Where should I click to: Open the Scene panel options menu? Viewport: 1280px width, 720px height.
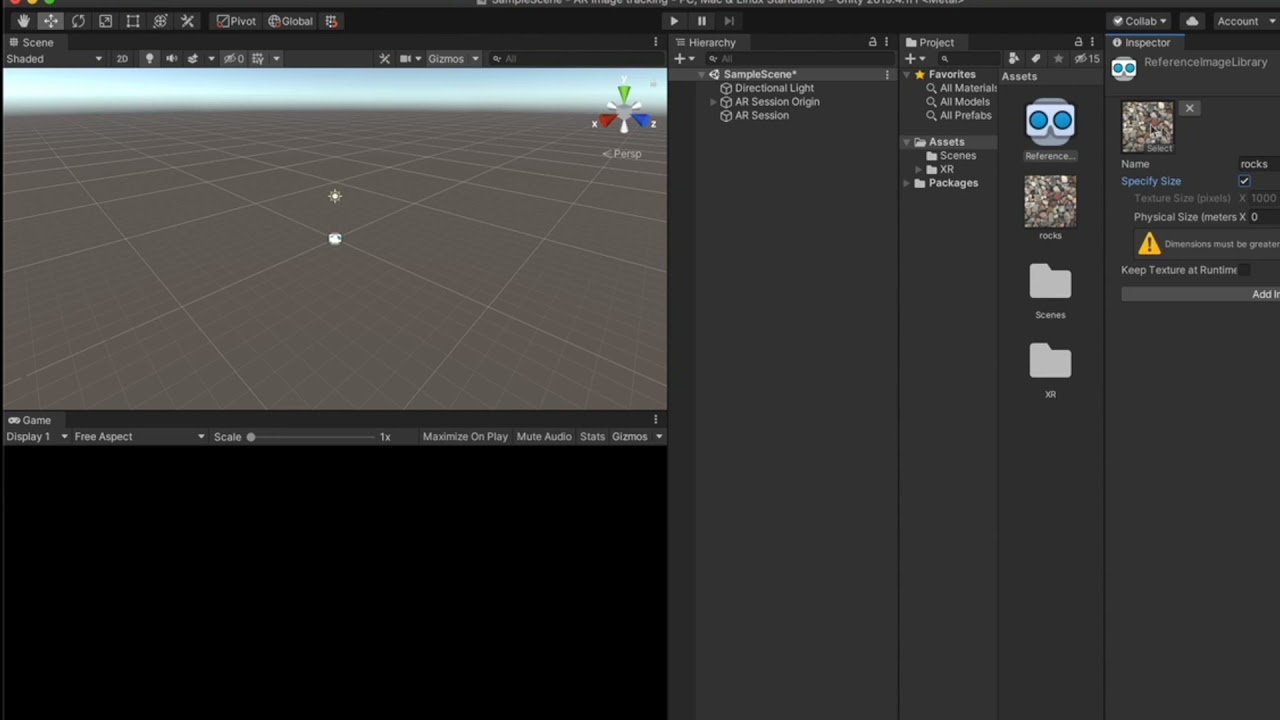pos(656,42)
